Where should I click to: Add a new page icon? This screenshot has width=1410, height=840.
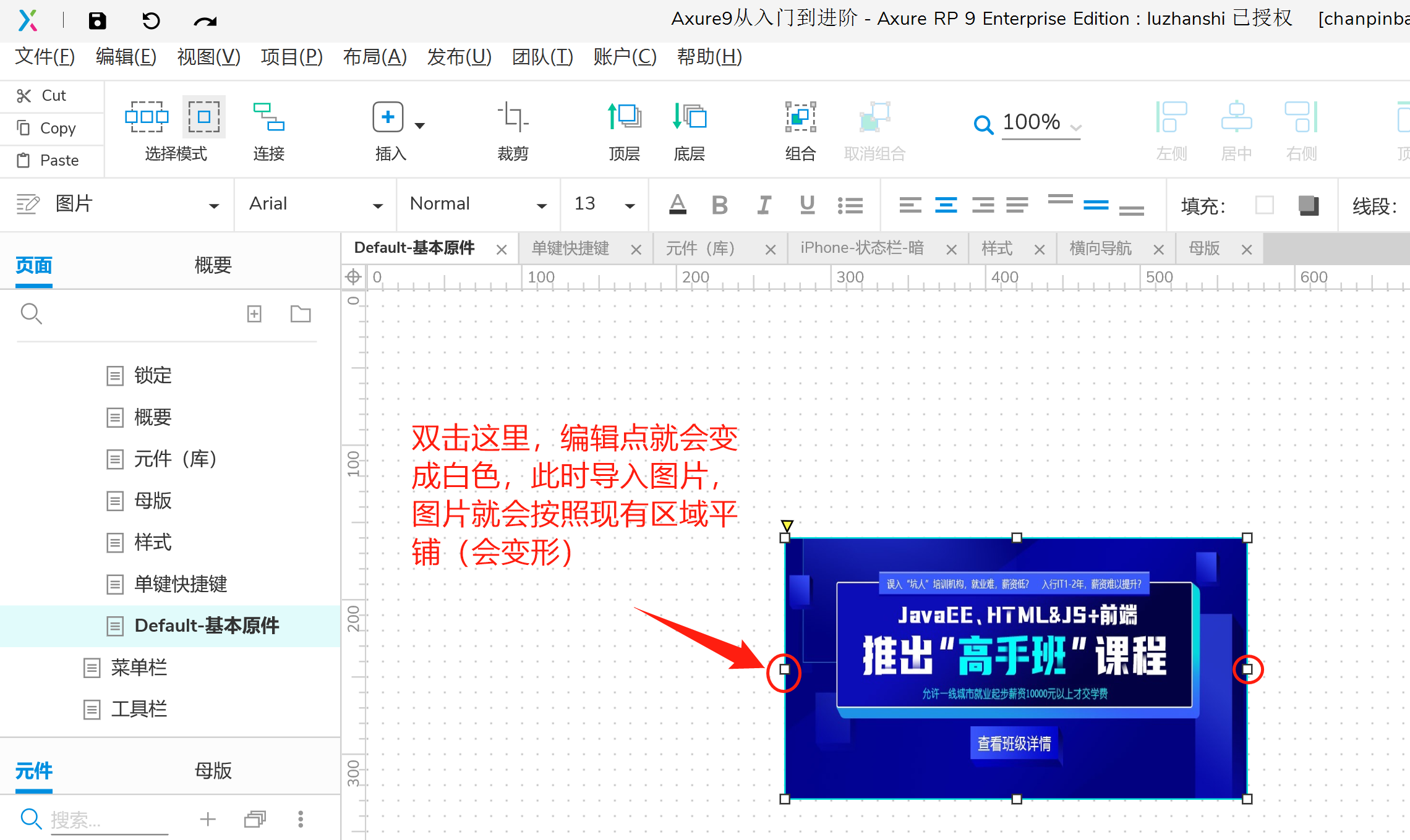[254, 314]
